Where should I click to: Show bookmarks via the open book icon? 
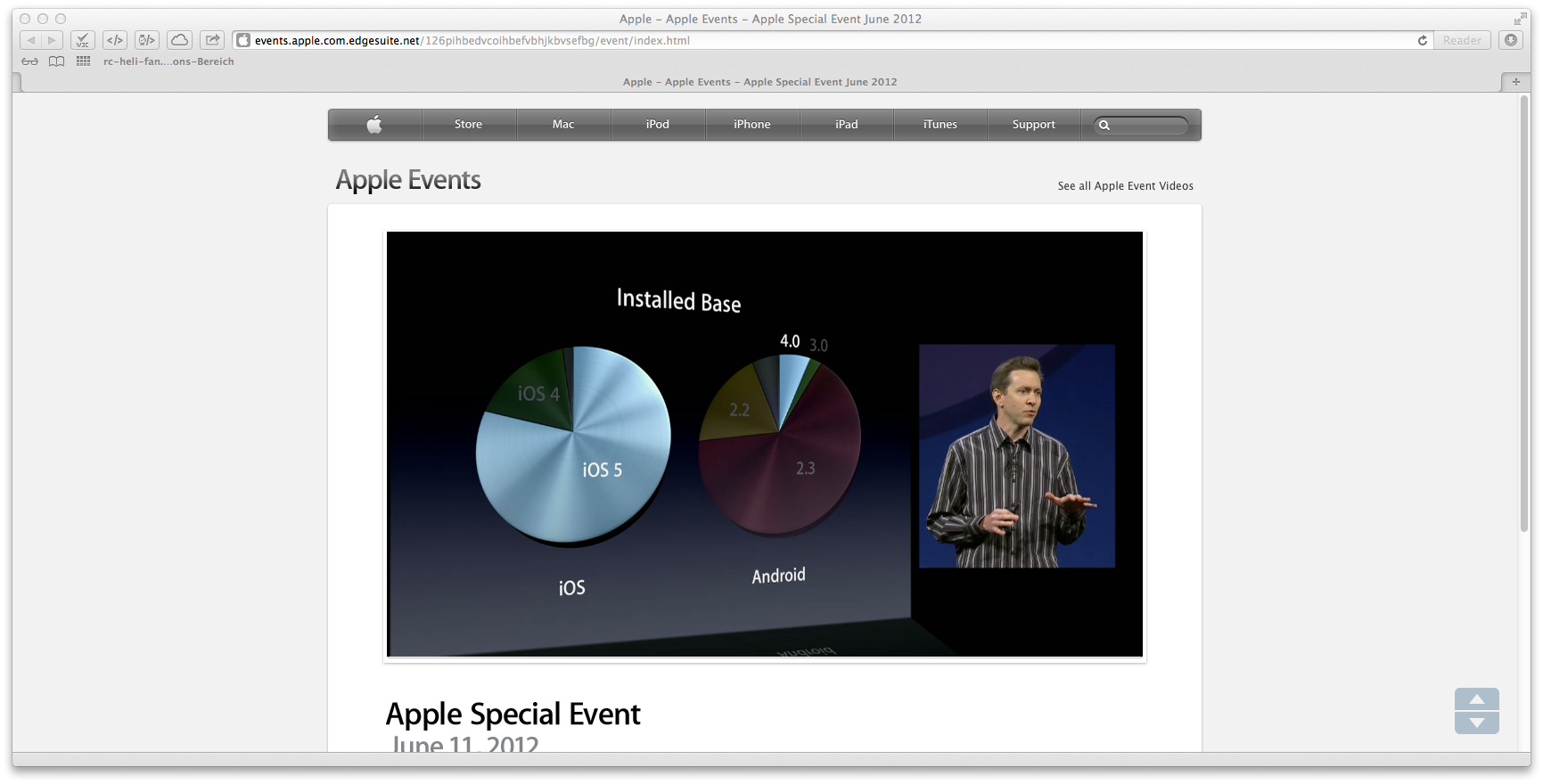pos(57,61)
